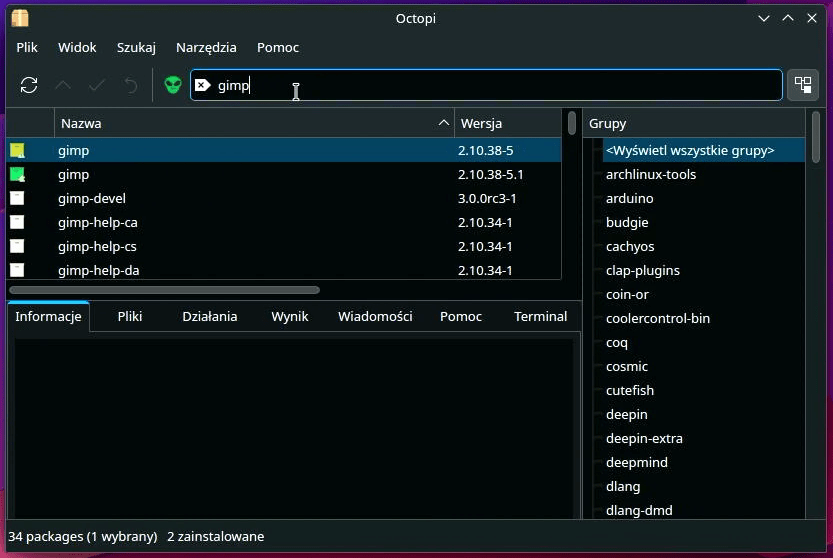Select the coin-or group
The height and width of the screenshot is (558, 833).
pyautogui.click(x=627, y=294)
